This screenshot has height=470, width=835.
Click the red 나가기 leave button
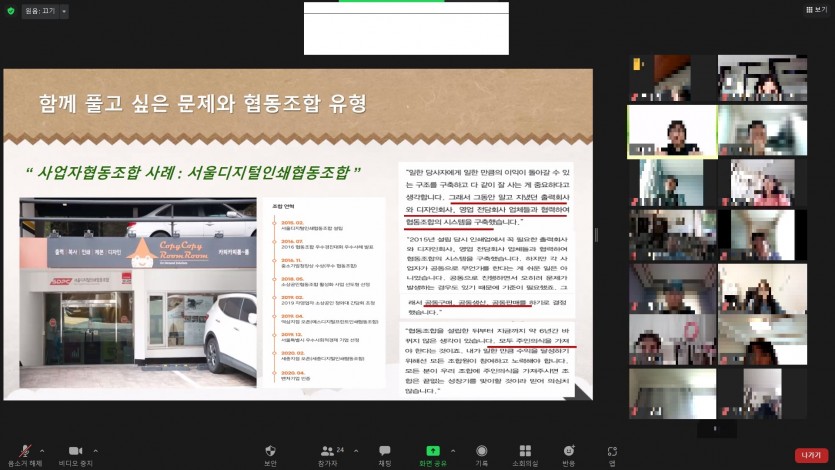click(x=811, y=455)
